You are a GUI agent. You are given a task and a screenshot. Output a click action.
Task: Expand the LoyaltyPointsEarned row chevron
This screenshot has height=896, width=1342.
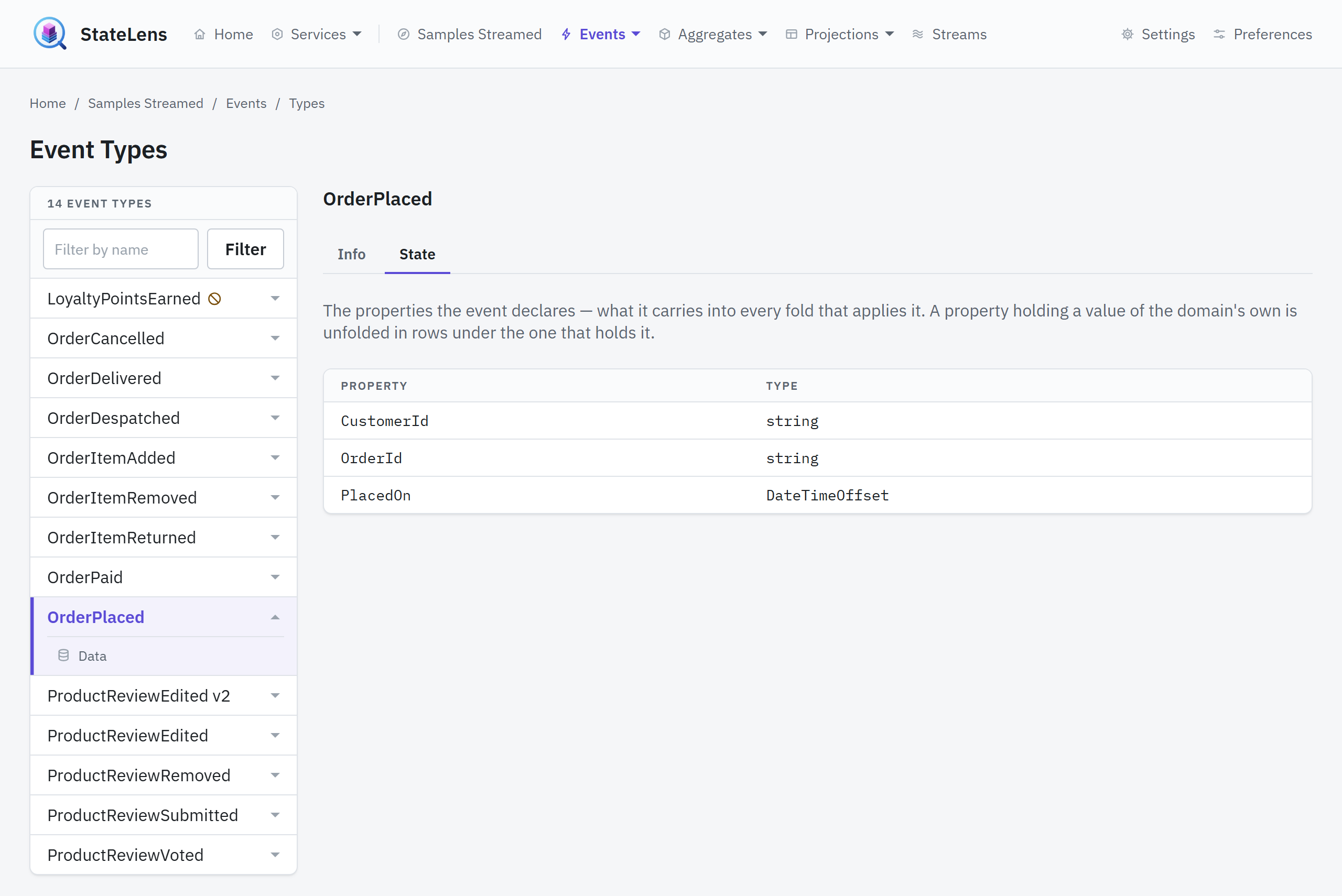(x=275, y=298)
